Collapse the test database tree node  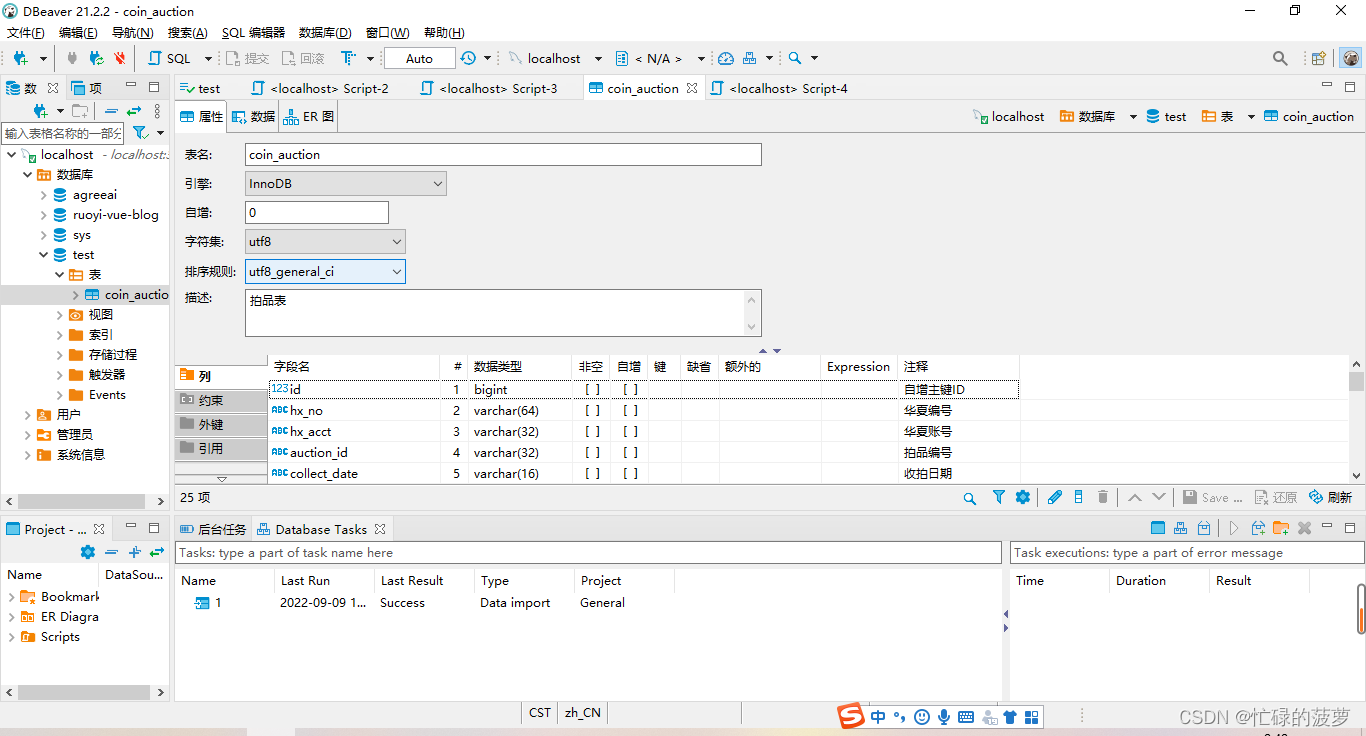(x=43, y=254)
